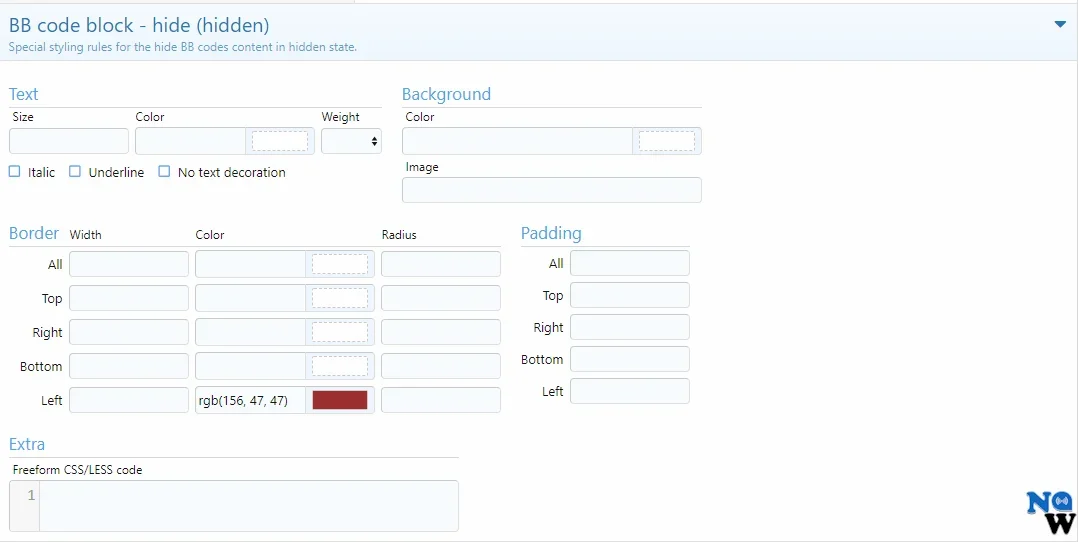Image resolution: width=1078 pixels, height=542 pixels.
Task: Open the All border color swatch
Action: pyautogui.click(x=340, y=264)
